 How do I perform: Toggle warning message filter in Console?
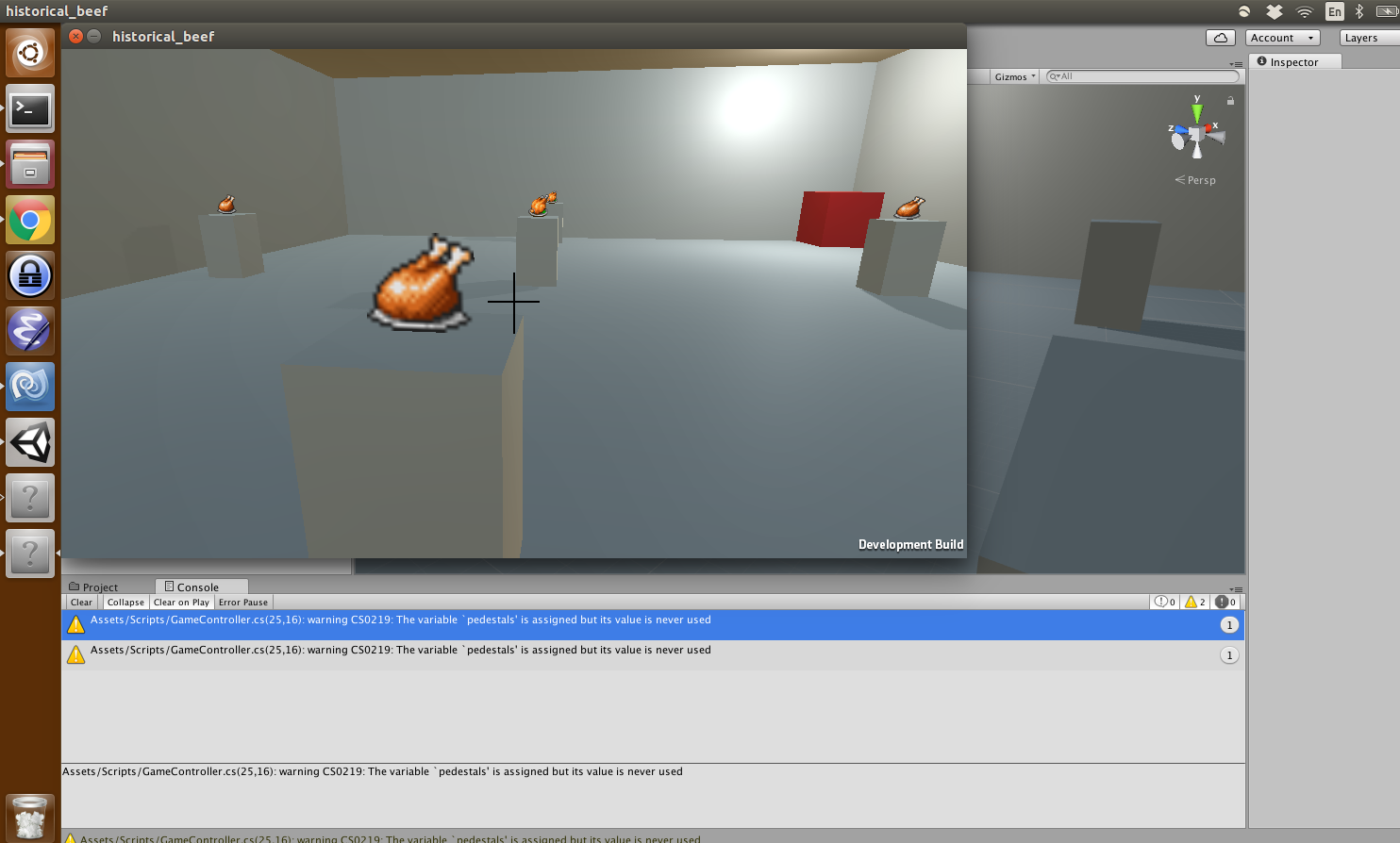1195,602
